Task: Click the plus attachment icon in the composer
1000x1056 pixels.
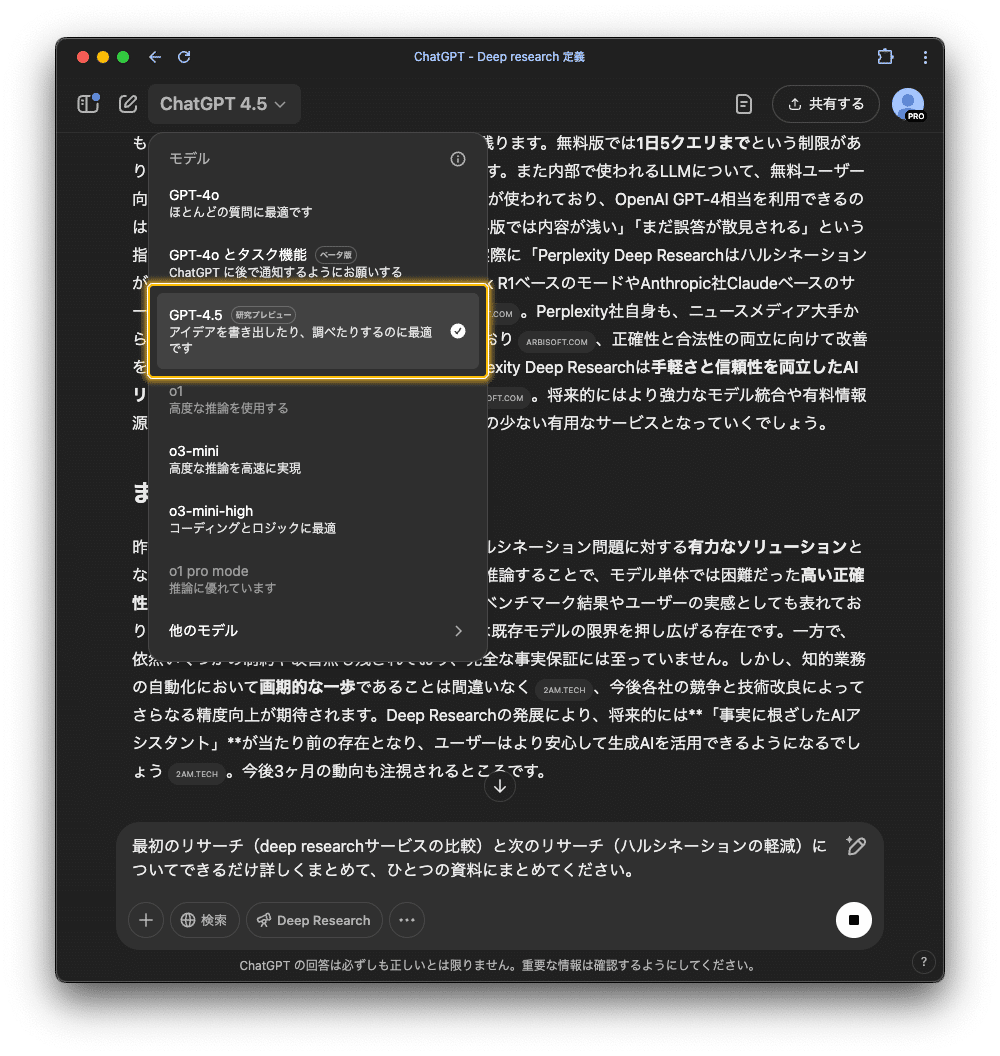Action: (146, 920)
